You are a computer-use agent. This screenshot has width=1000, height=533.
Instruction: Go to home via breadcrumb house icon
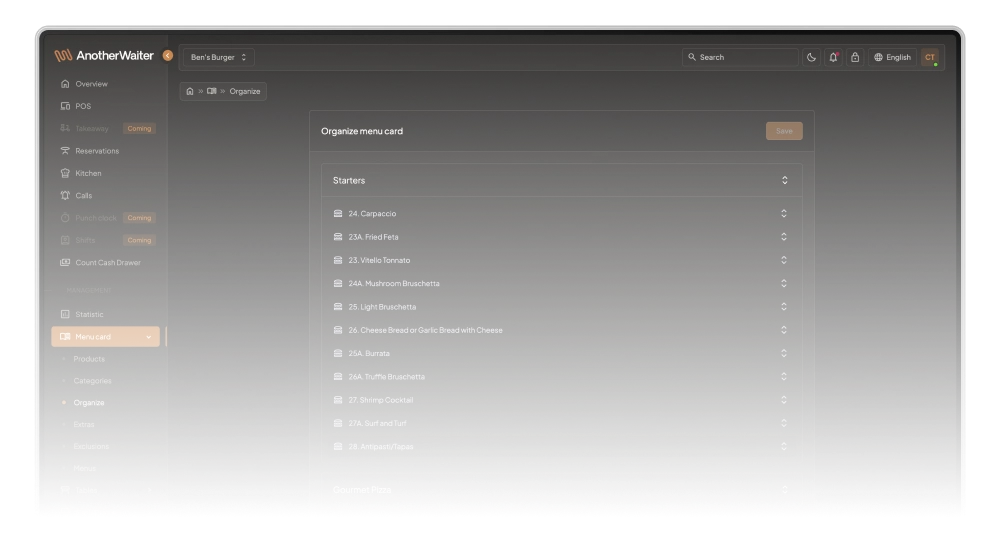pos(190,91)
